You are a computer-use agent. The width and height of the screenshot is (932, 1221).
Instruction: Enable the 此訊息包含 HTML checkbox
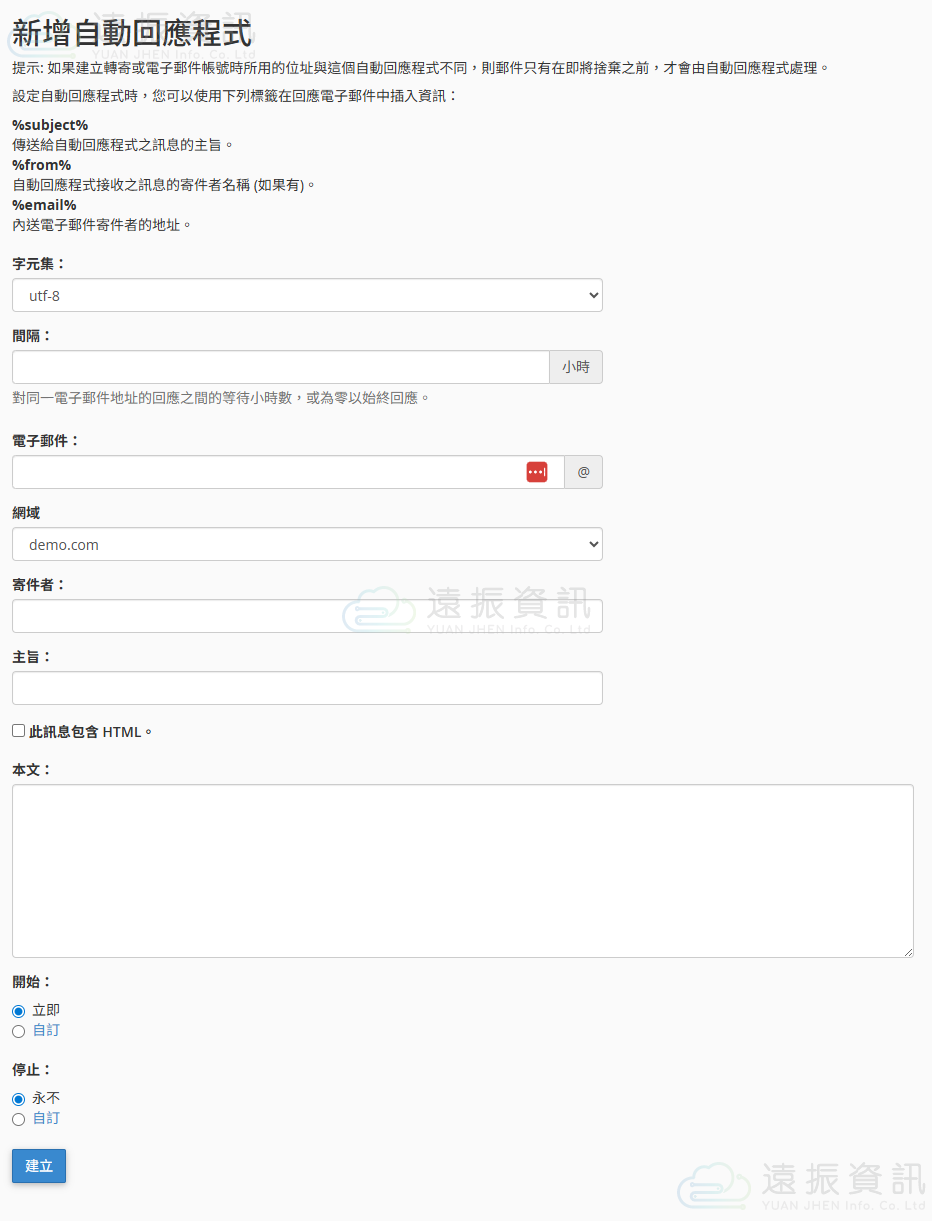click(19, 731)
